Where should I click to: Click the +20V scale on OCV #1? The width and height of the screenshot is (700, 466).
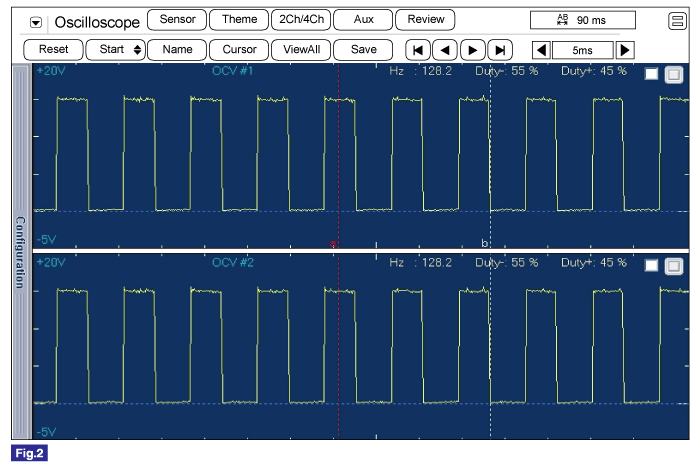click(50, 71)
